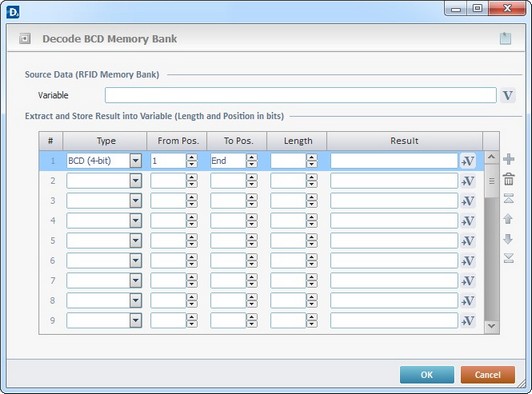Viewport: 532px width, 394px height.
Task: Click the Result field in row 7
Action: 394,281
